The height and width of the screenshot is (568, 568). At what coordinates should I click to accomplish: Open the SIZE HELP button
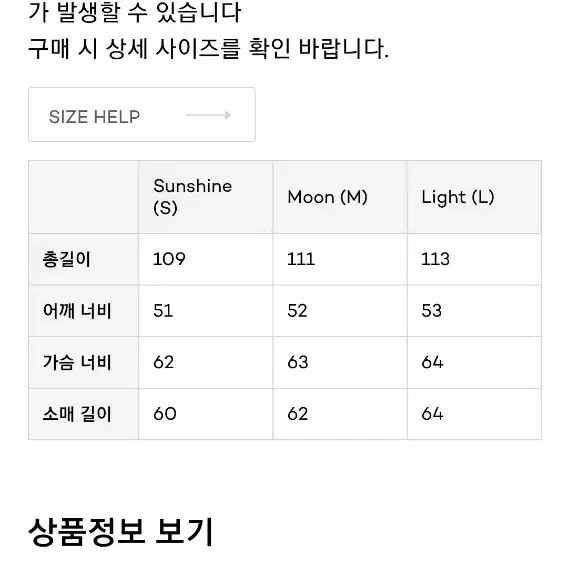[142, 114]
